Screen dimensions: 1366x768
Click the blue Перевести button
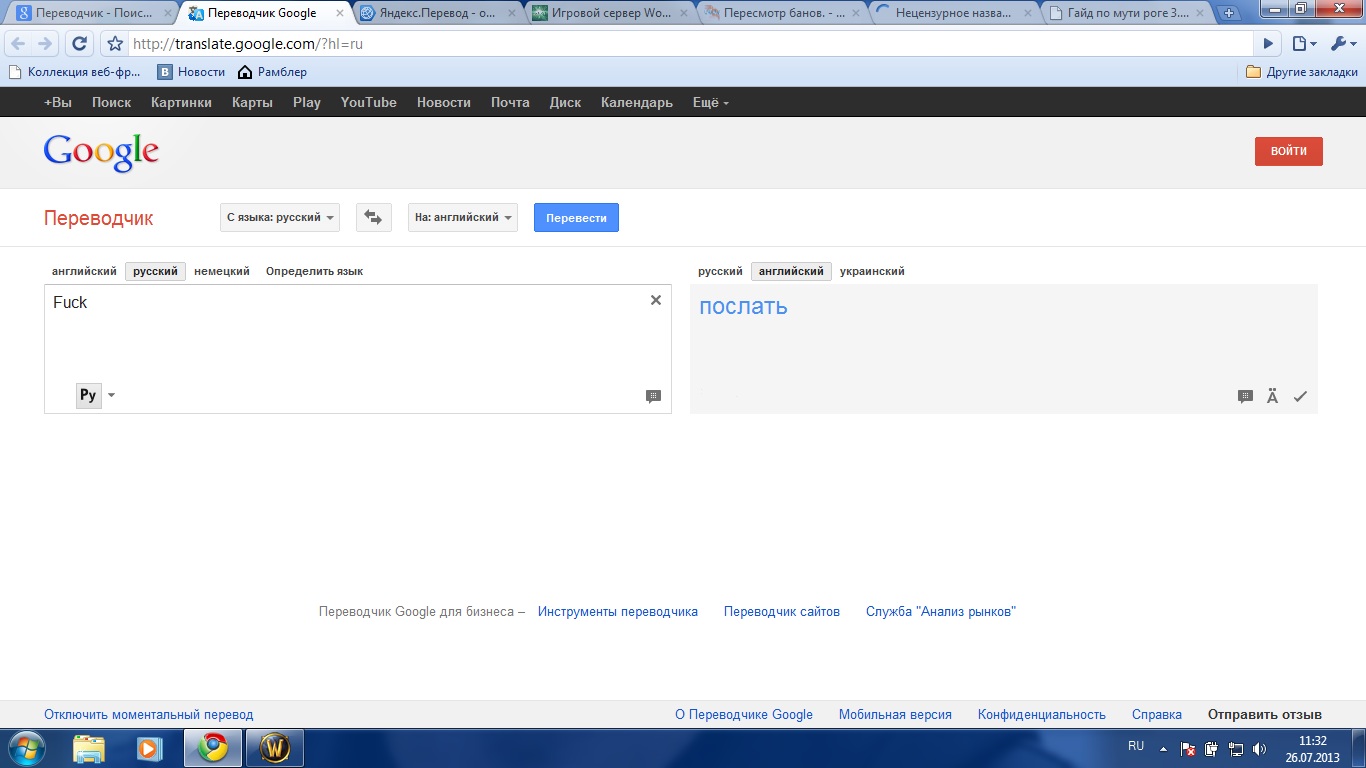(576, 217)
